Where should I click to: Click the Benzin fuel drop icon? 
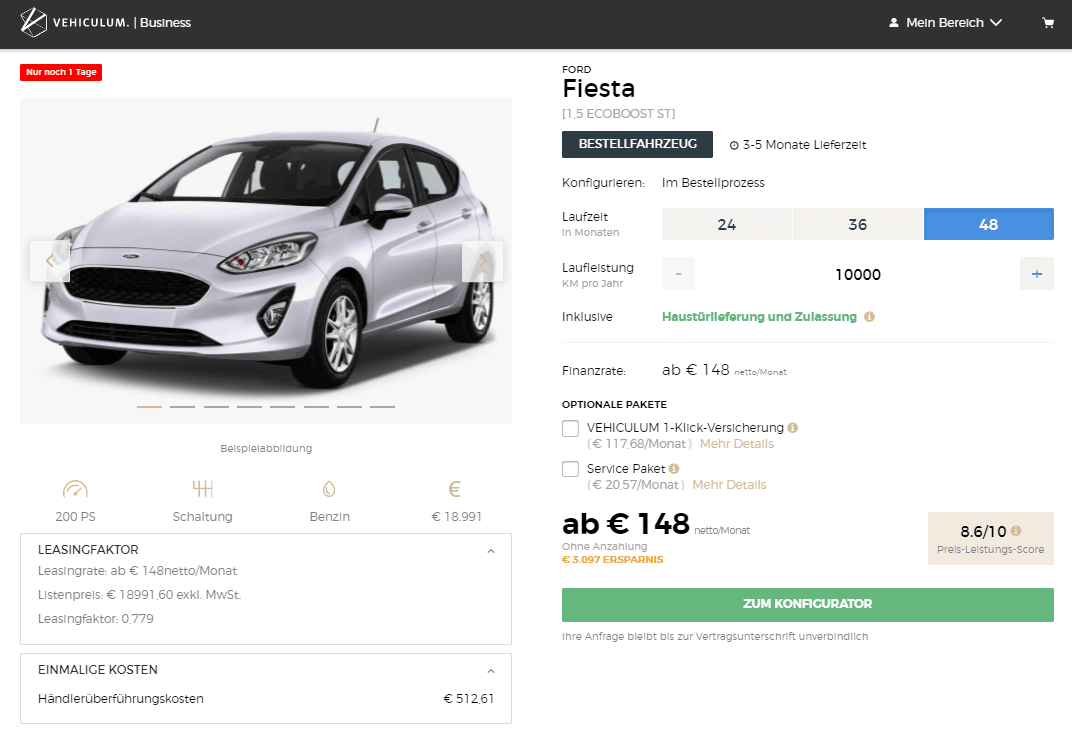coord(329,489)
